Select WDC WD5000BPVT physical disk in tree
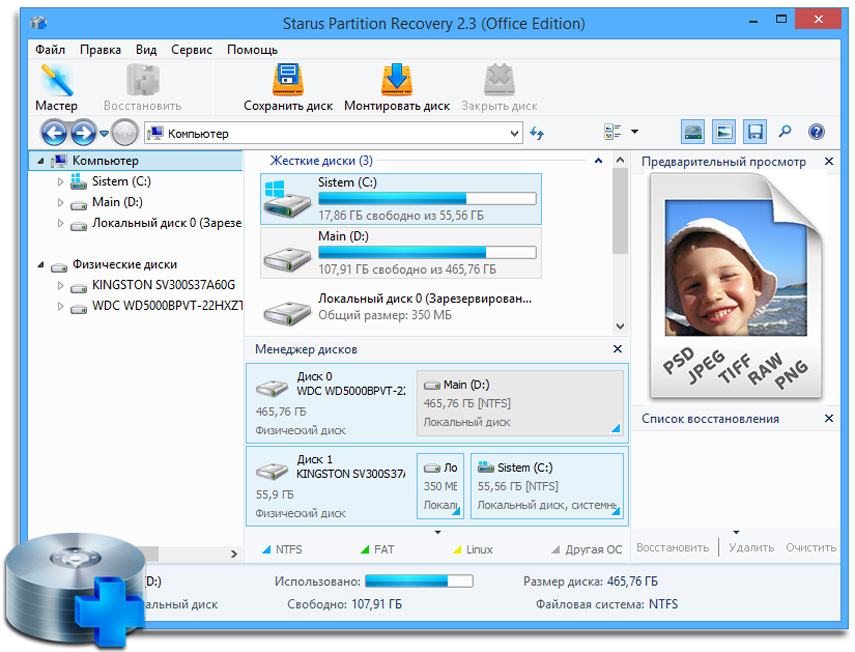Image resolution: width=855 pixels, height=652 pixels. coord(167,306)
